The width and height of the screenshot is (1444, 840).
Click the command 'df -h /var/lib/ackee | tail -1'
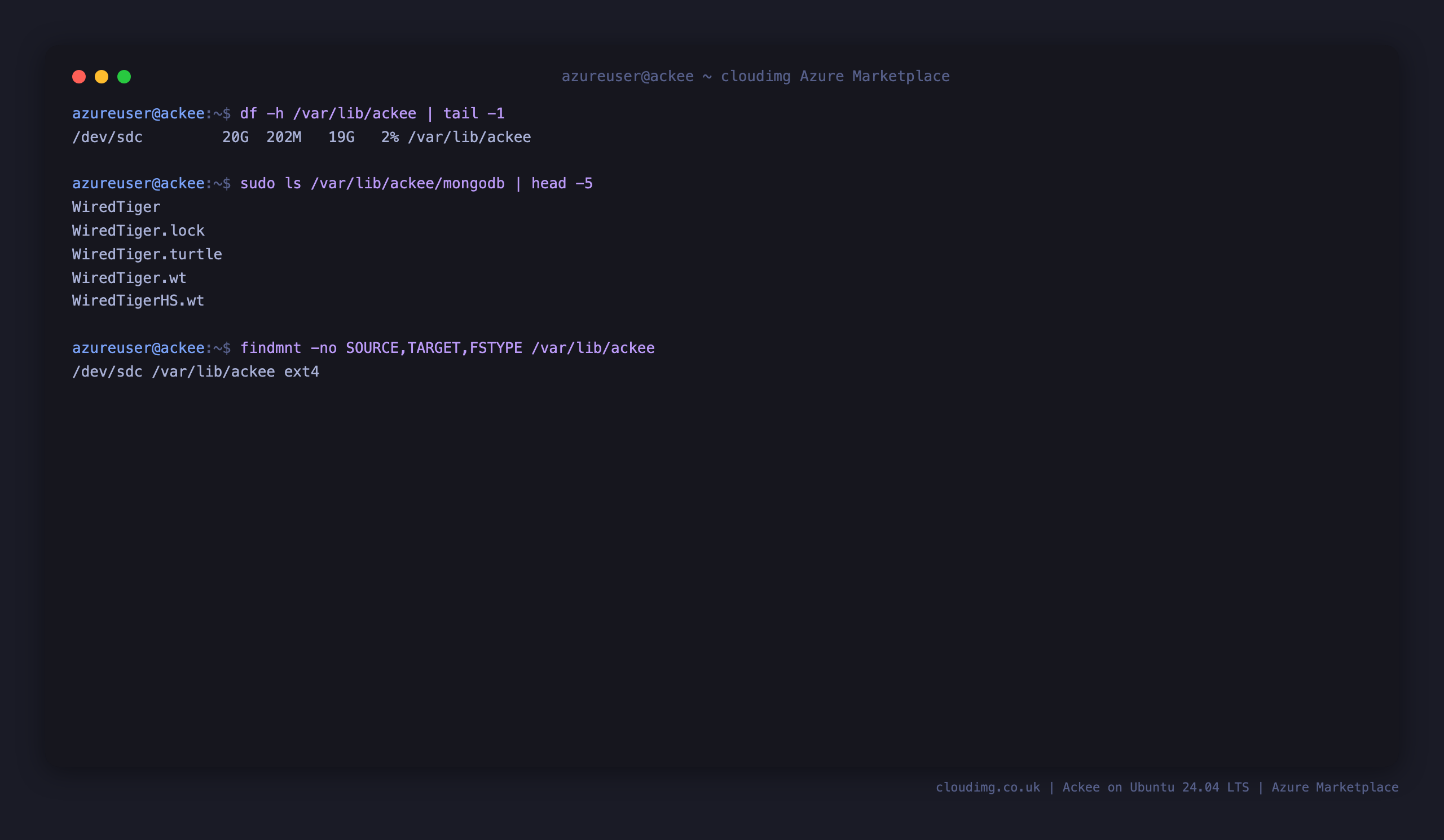point(372,113)
